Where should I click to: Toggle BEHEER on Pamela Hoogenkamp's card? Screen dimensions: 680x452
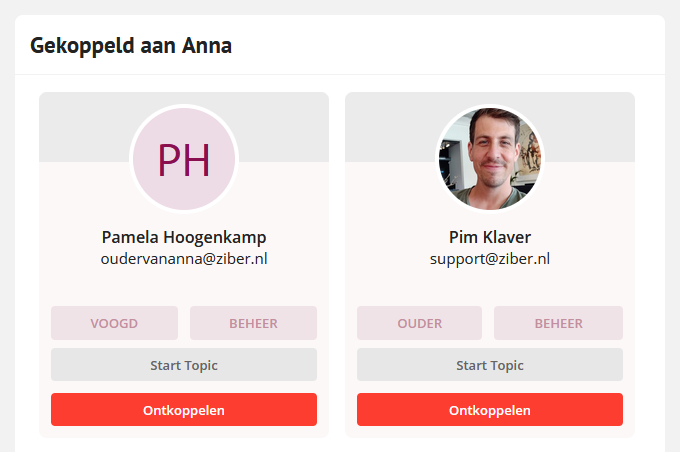click(x=253, y=323)
